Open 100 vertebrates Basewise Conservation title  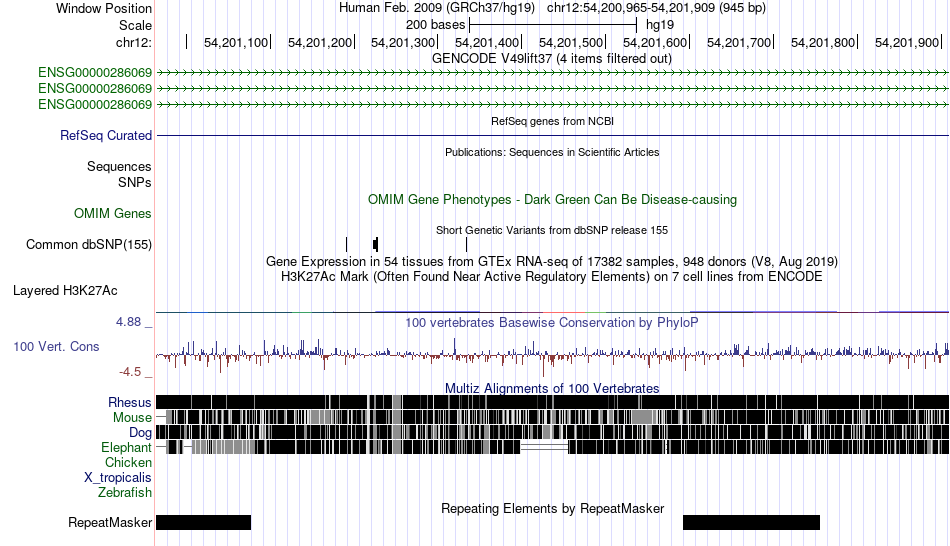[552, 322]
